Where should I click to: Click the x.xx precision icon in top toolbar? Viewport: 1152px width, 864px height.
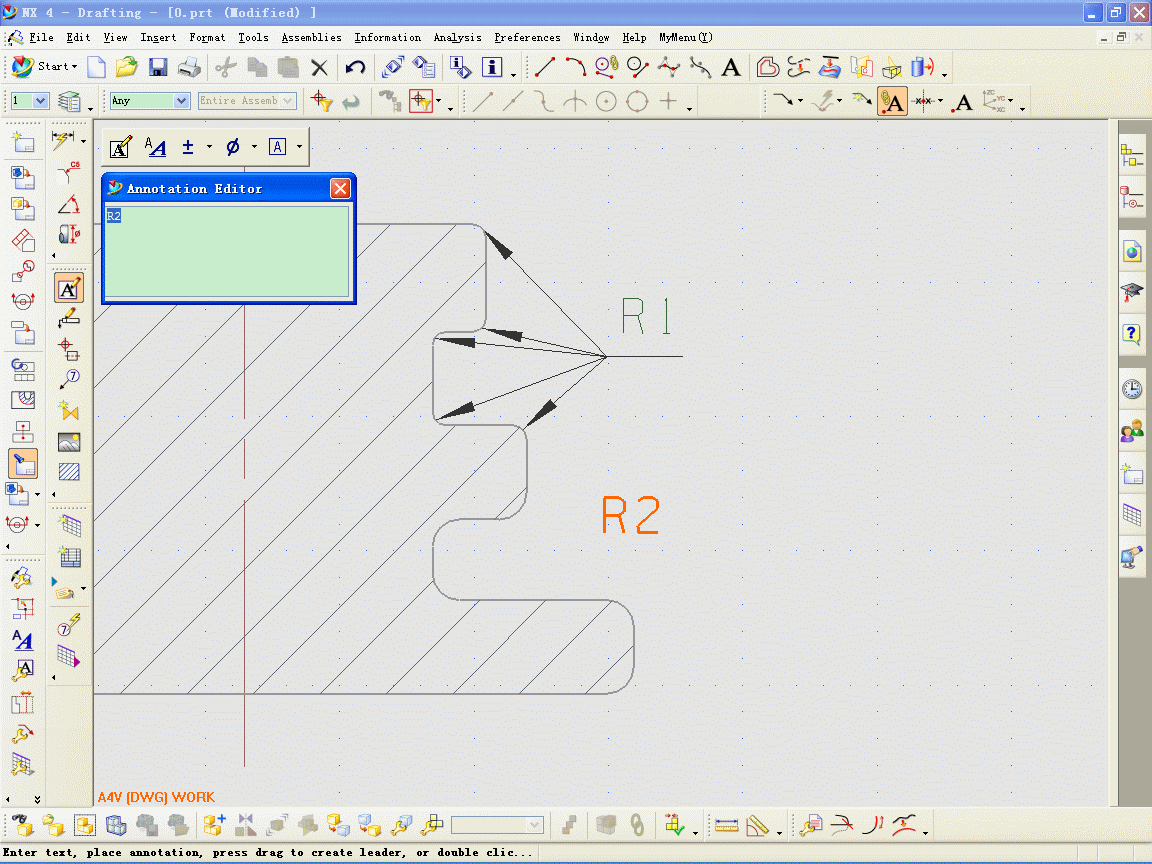point(924,101)
